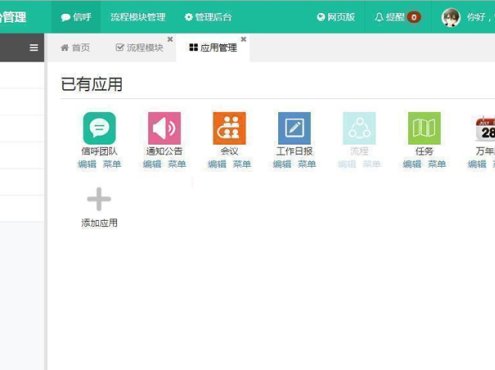Click 编辑 under 会议
The height and width of the screenshot is (370, 495).
click(217, 164)
